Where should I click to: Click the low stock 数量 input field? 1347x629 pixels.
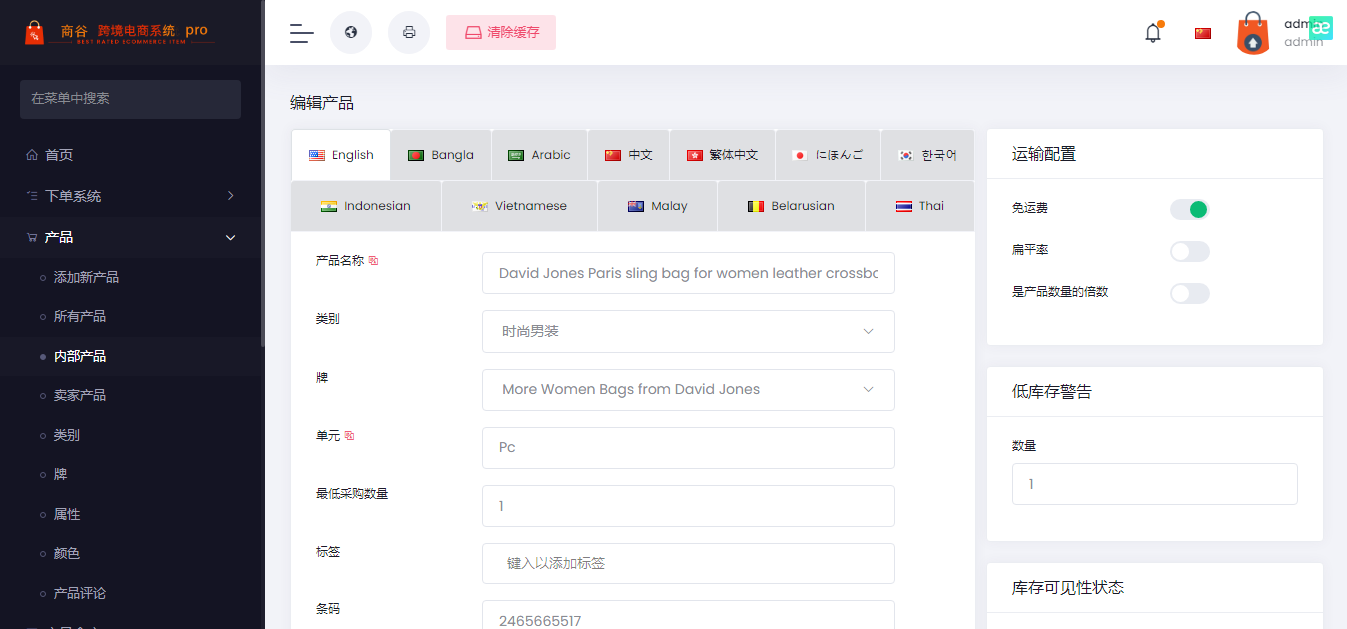pyautogui.click(x=1155, y=484)
